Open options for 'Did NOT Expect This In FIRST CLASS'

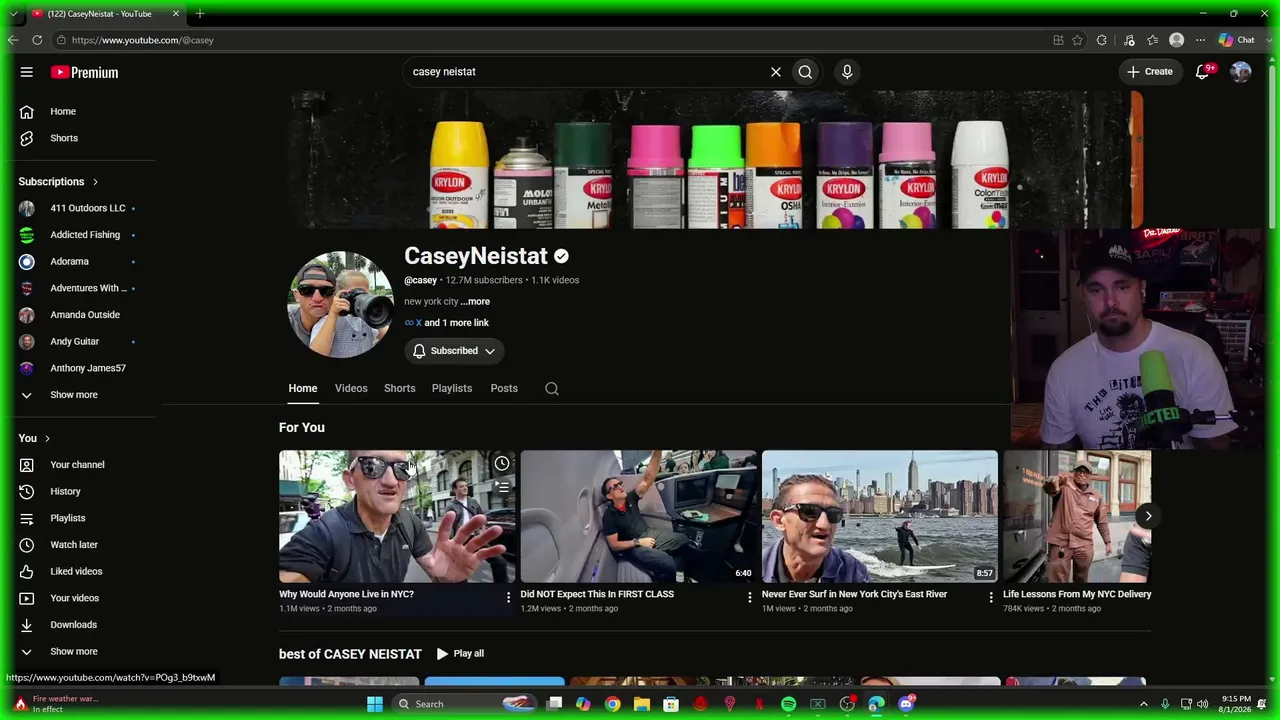[750, 597]
